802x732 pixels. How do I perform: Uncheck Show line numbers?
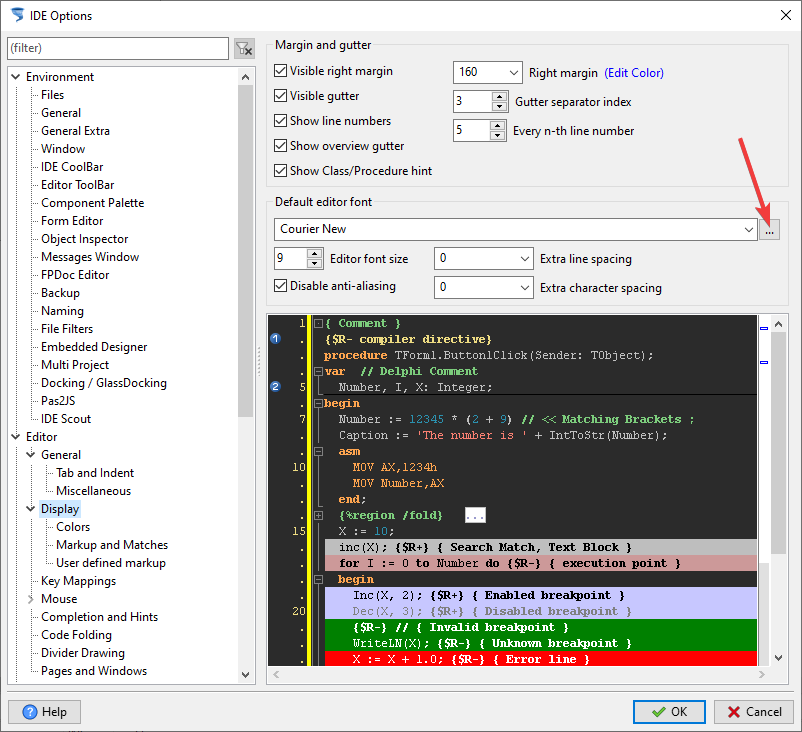click(x=280, y=121)
